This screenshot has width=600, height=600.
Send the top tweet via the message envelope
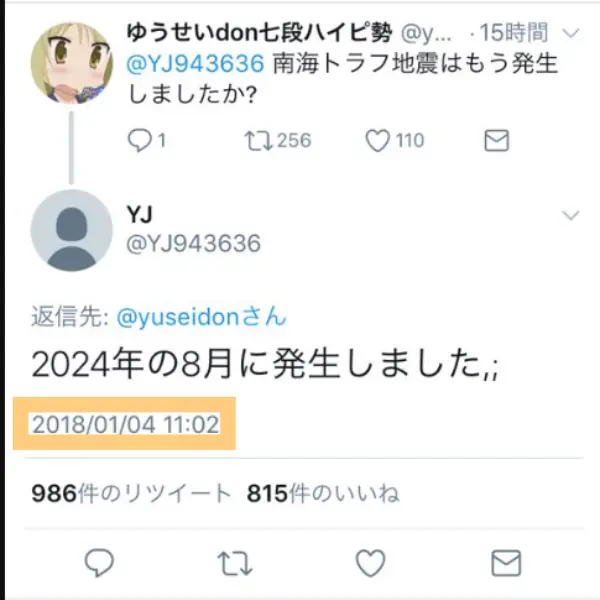(496, 140)
